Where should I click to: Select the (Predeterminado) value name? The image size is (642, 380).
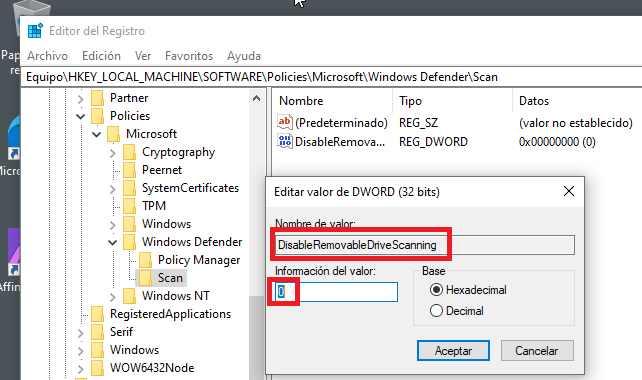coord(341,123)
